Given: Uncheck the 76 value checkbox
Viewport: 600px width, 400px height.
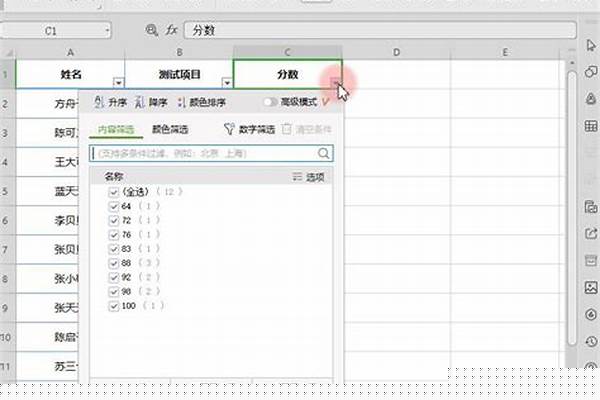Looking at the screenshot, I should pyautogui.click(x=114, y=235).
